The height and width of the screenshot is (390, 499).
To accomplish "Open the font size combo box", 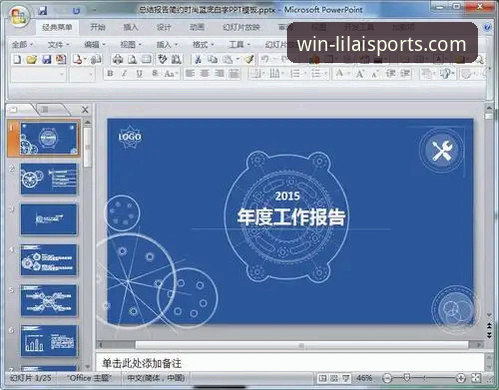I will pos(82,75).
